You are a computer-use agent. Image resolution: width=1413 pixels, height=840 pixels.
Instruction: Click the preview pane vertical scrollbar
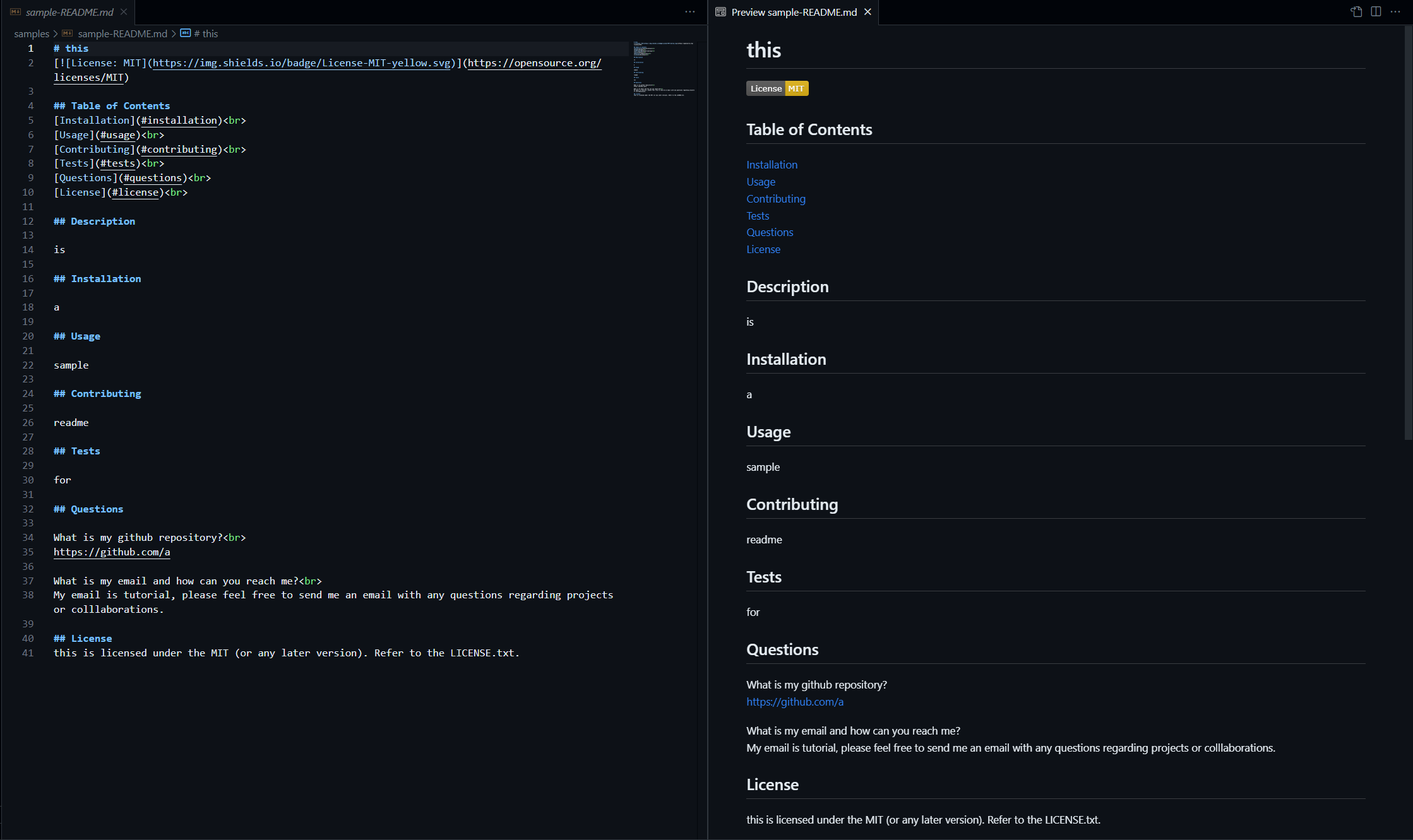[1408, 234]
